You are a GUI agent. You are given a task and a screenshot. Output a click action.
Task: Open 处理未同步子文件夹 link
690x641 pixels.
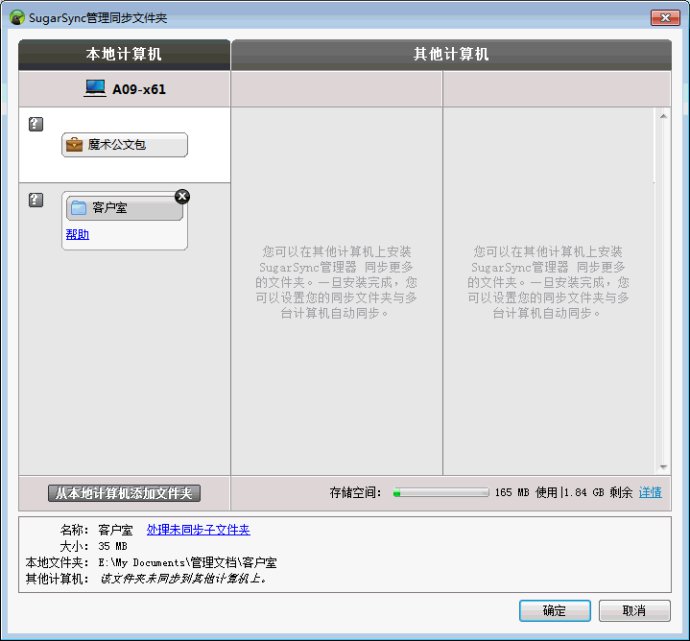pyautogui.click(x=198, y=530)
